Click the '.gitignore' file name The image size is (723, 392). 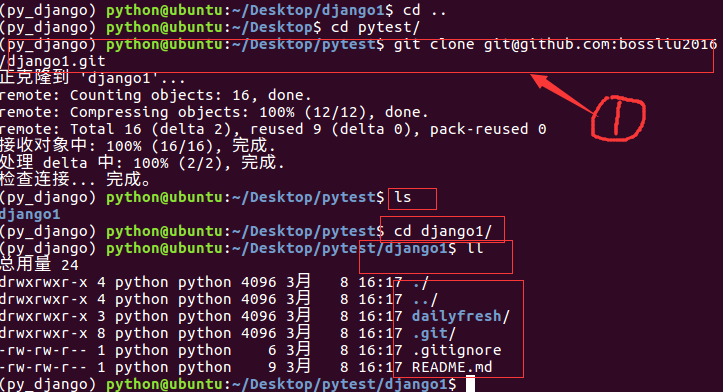(456, 350)
